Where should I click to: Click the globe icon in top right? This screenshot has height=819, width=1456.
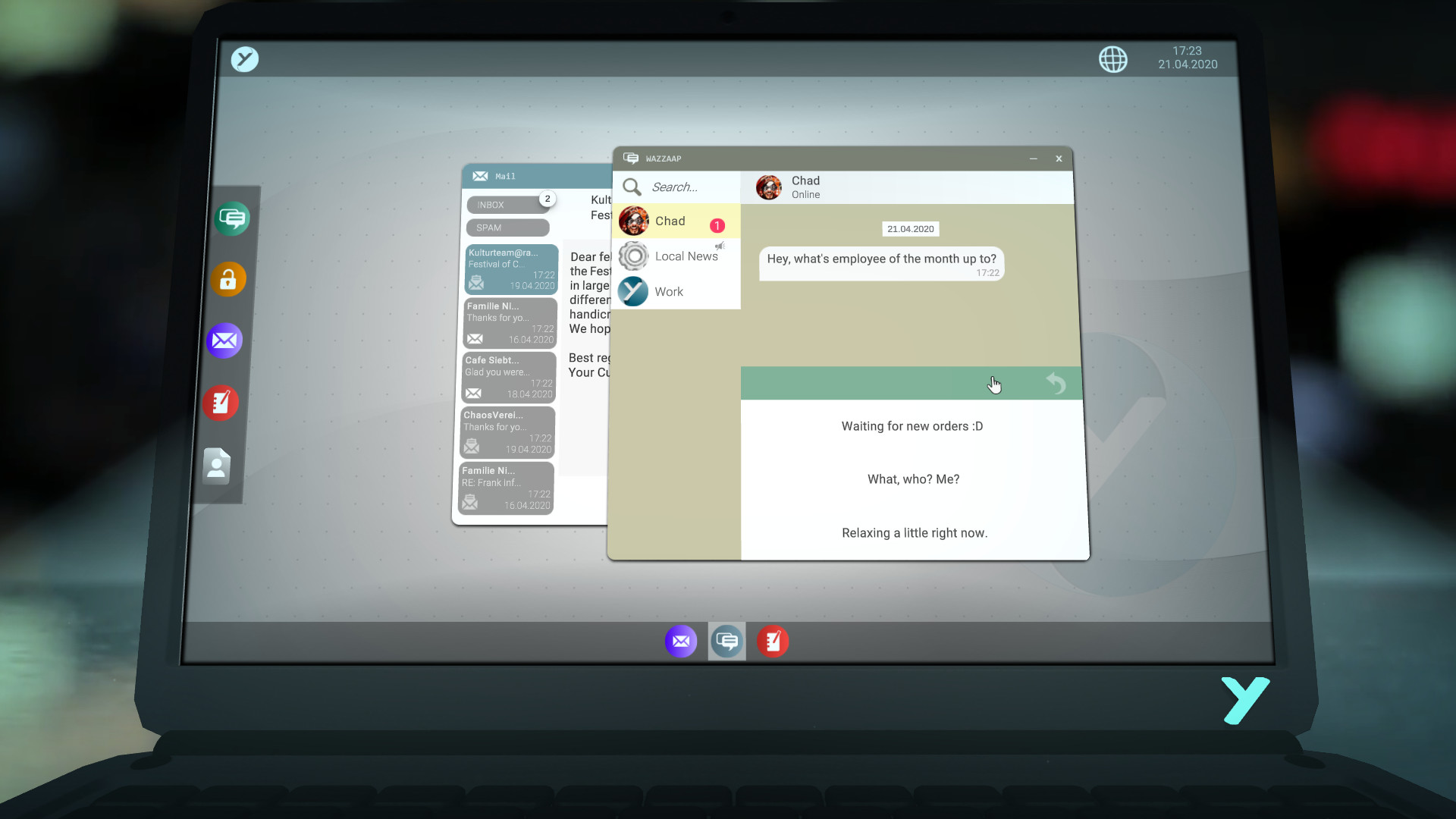(x=1113, y=58)
